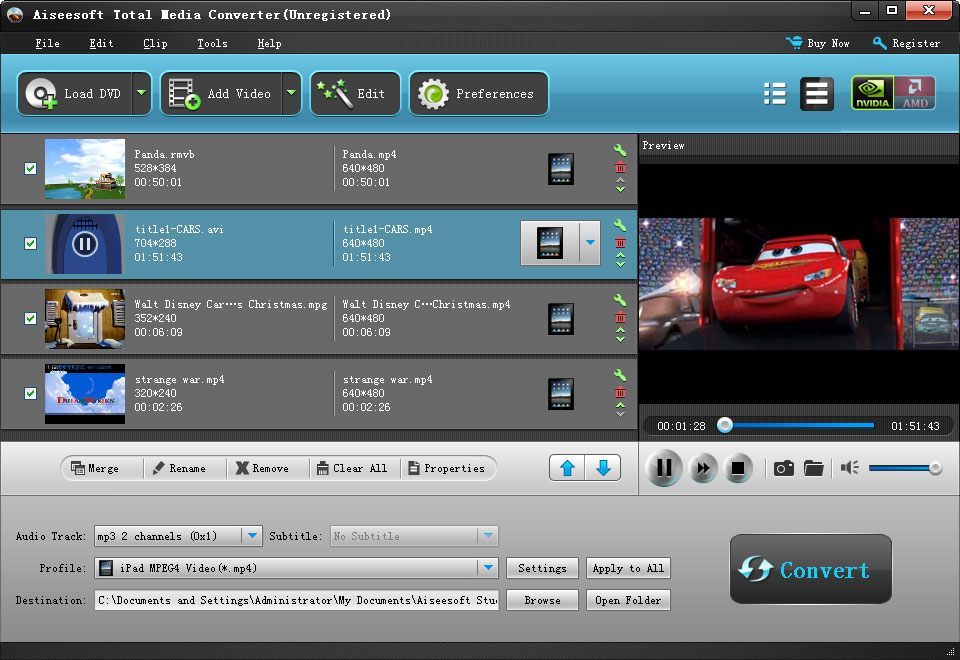Start conversion with the Convert button

click(x=810, y=569)
